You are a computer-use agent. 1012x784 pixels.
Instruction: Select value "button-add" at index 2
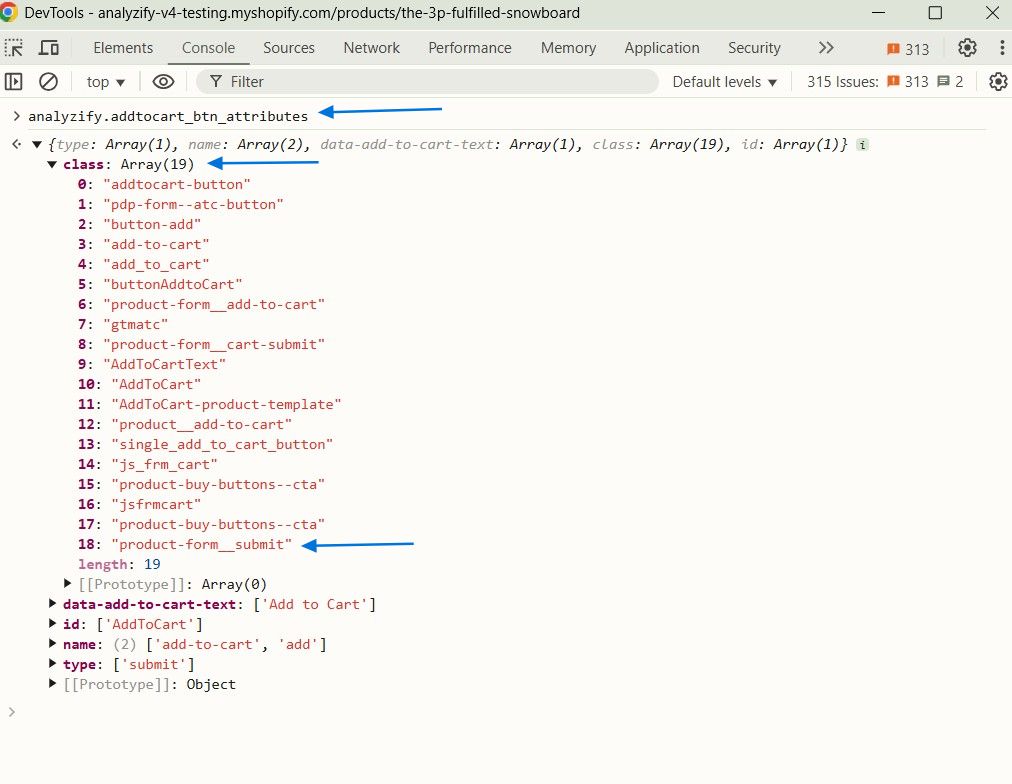(152, 225)
